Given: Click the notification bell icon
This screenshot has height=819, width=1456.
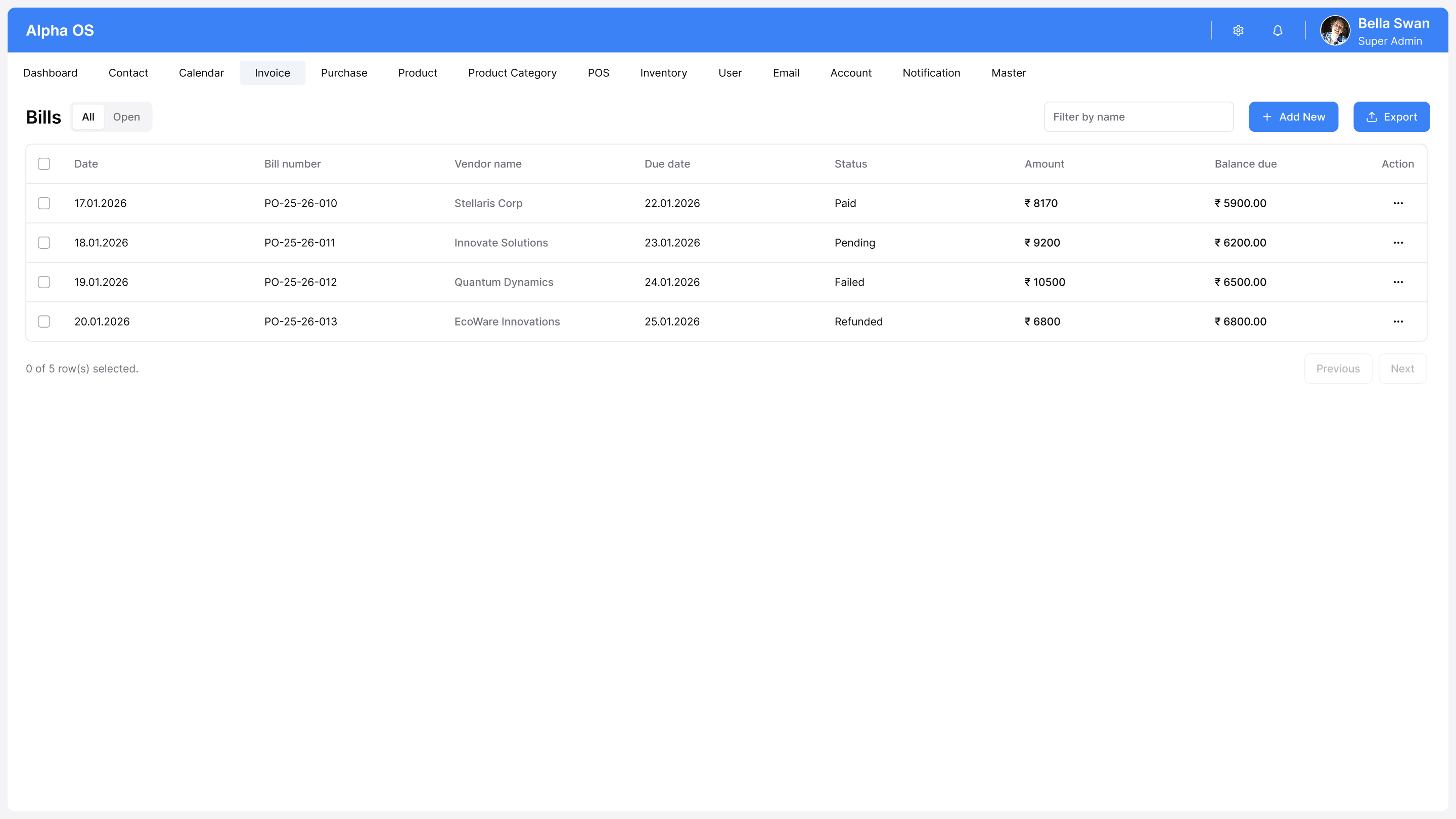Looking at the screenshot, I should point(1278,30).
